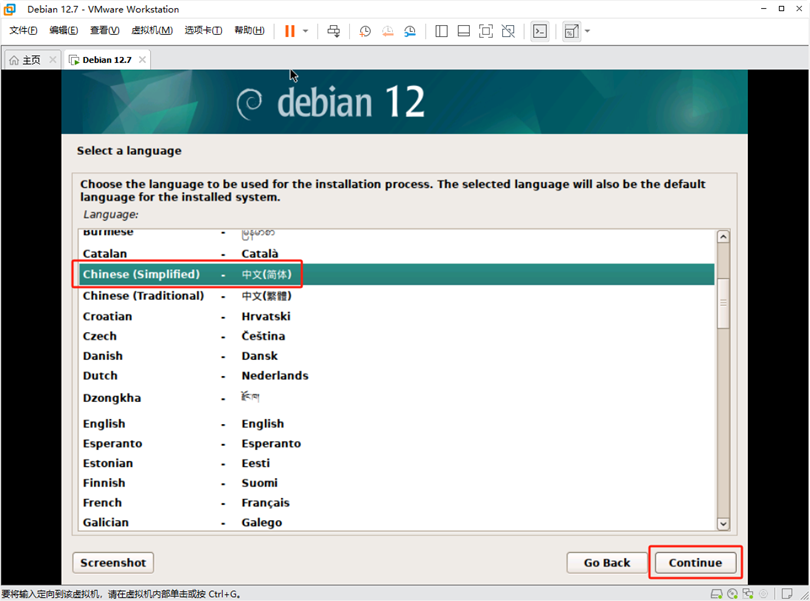Switch to the 主页 tab
Viewport: 810px width, 601px height.
33,60
